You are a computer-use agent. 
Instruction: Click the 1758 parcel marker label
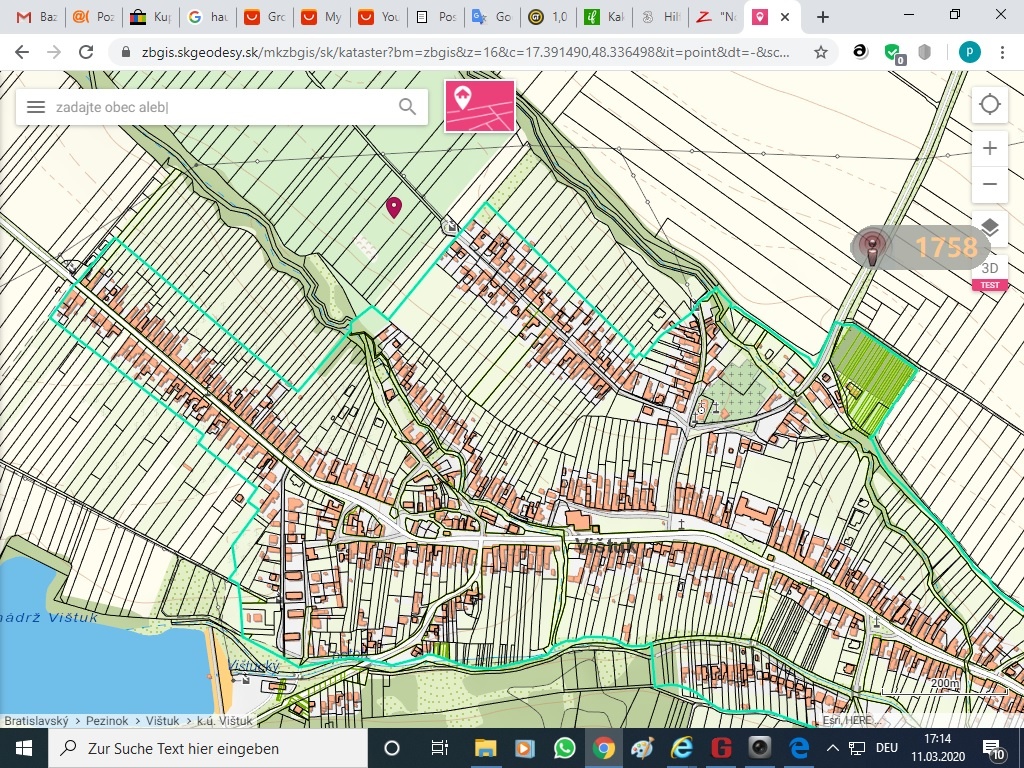(944, 248)
